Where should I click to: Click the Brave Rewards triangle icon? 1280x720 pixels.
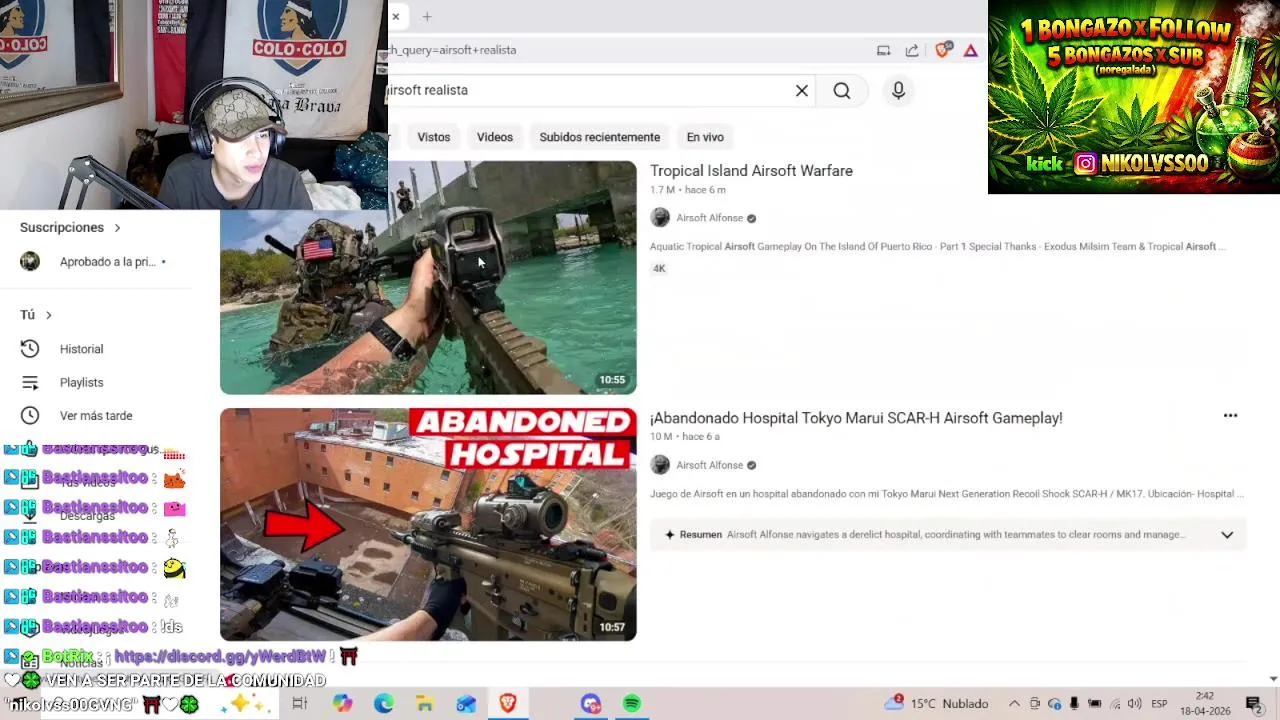[x=971, y=50]
